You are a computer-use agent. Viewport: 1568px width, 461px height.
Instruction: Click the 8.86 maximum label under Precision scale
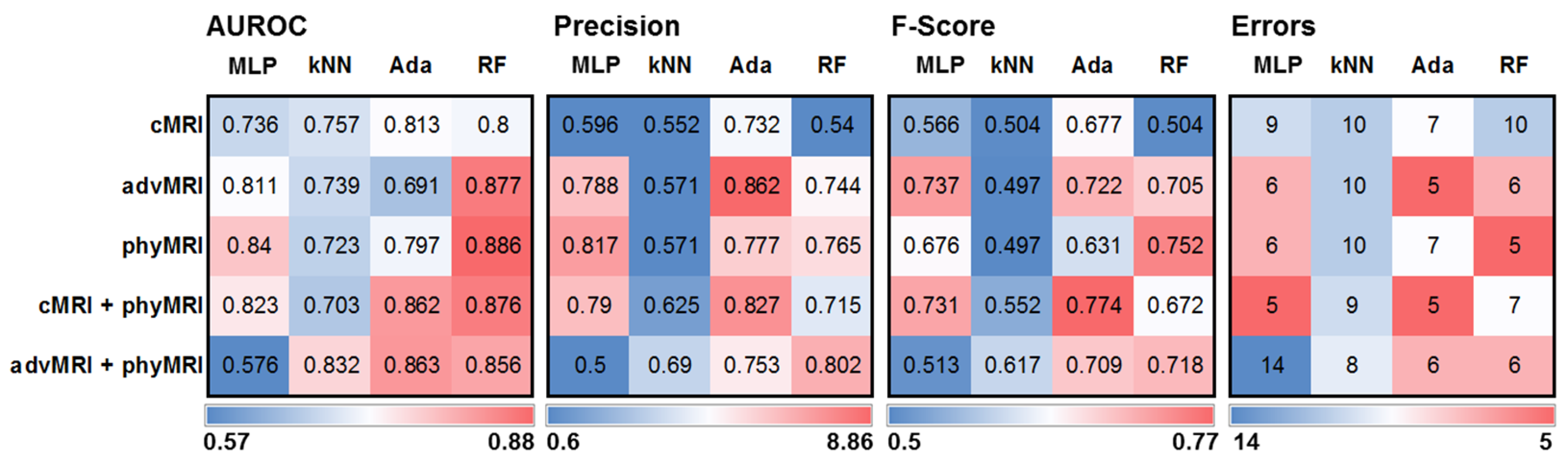[x=849, y=442]
